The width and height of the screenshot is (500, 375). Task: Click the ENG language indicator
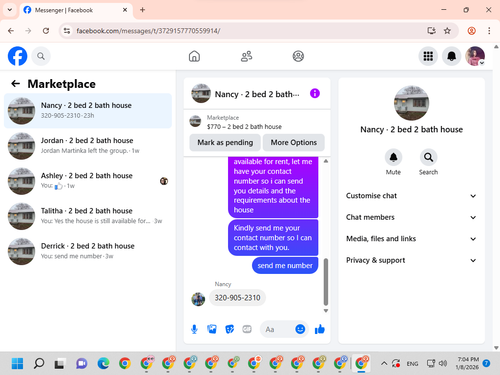(x=412, y=363)
